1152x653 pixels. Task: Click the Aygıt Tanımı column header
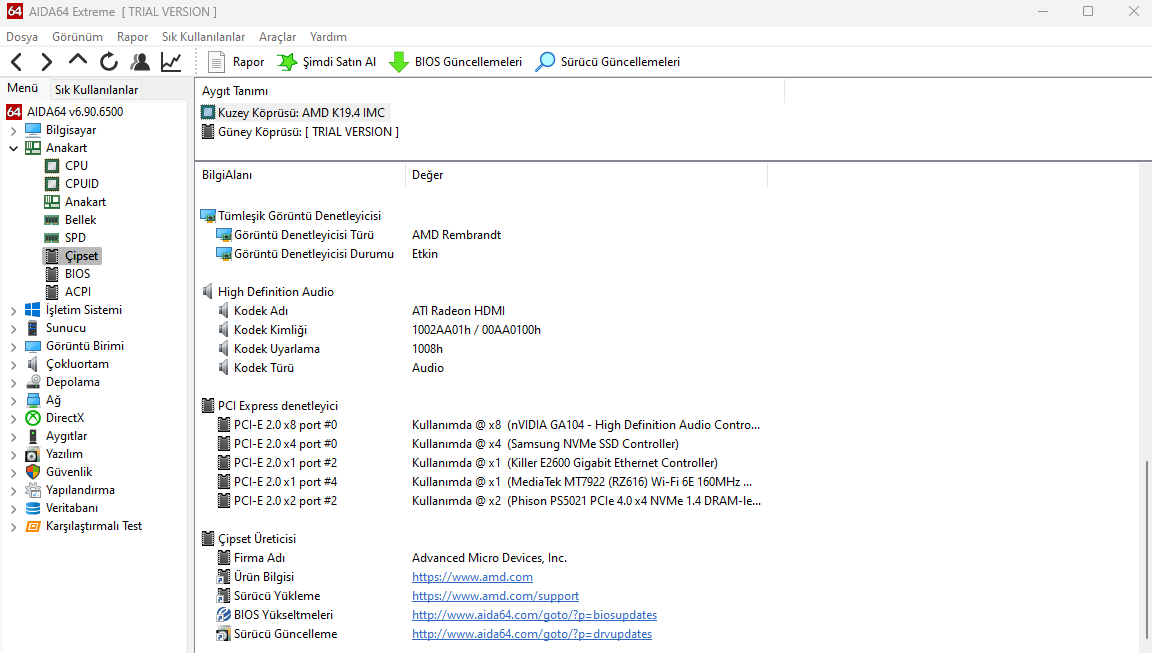pyautogui.click(x=490, y=91)
